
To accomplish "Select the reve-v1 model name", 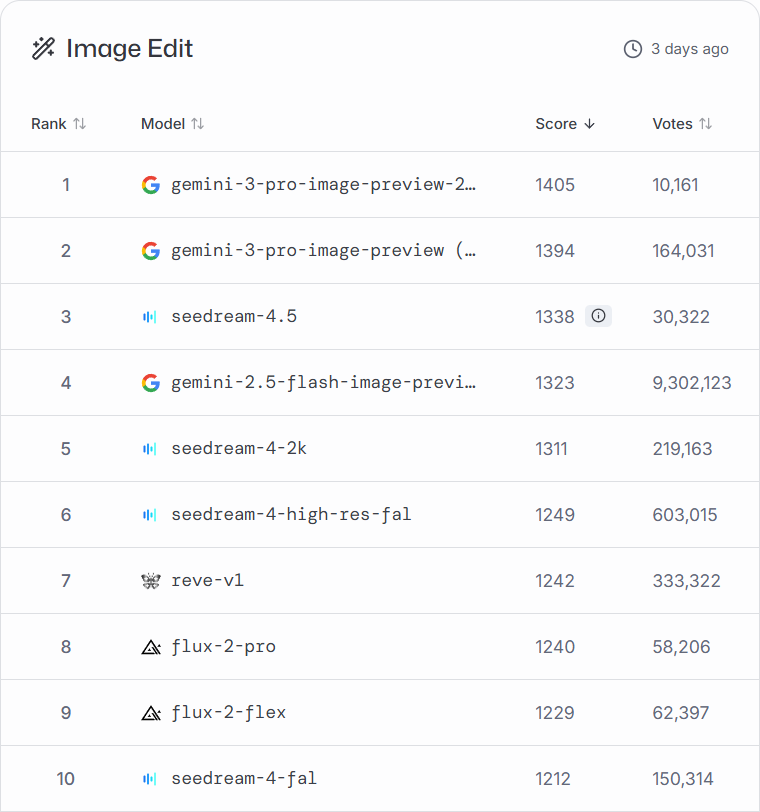I will [207, 581].
